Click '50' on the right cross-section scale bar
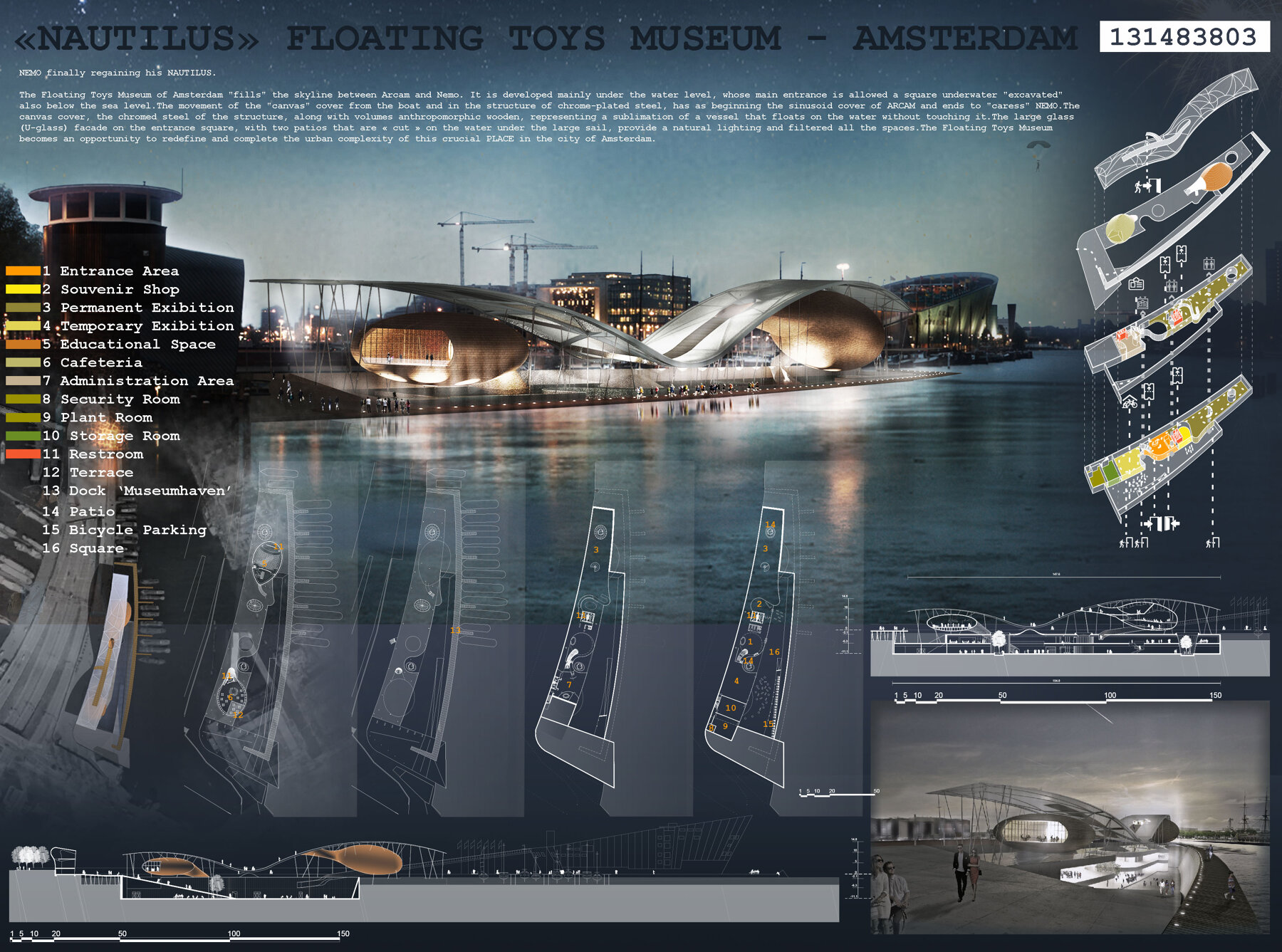 click(1002, 695)
